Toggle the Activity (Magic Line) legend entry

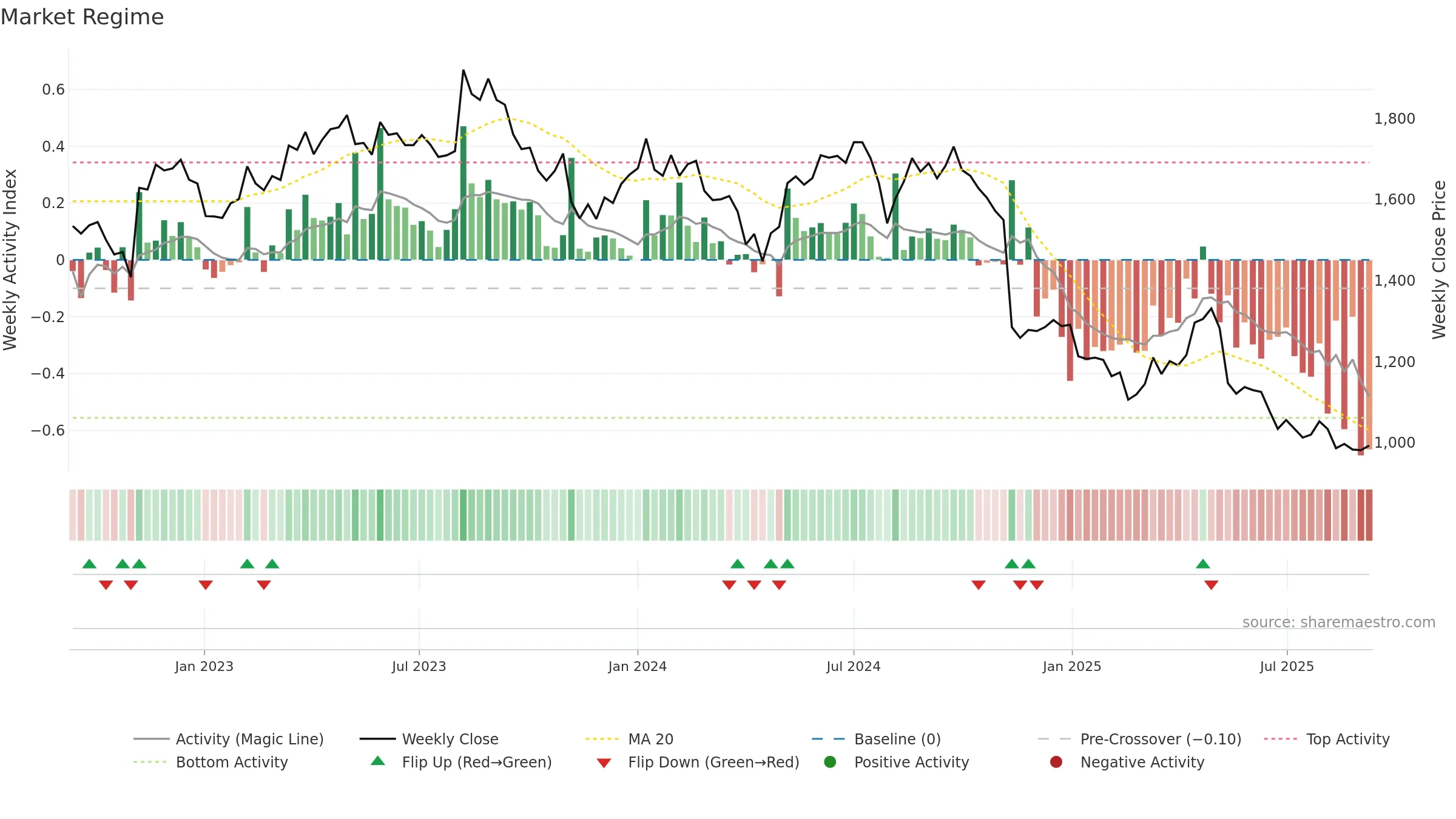[229, 739]
